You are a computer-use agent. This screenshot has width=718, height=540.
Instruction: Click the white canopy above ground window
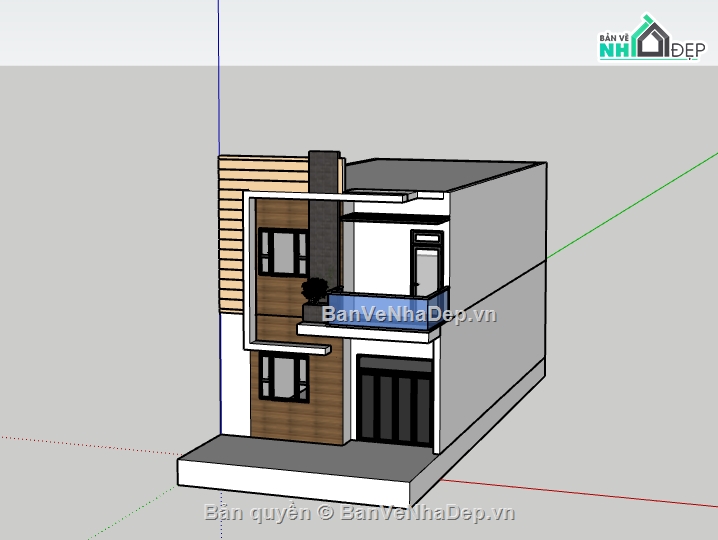pyautogui.click(x=291, y=346)
